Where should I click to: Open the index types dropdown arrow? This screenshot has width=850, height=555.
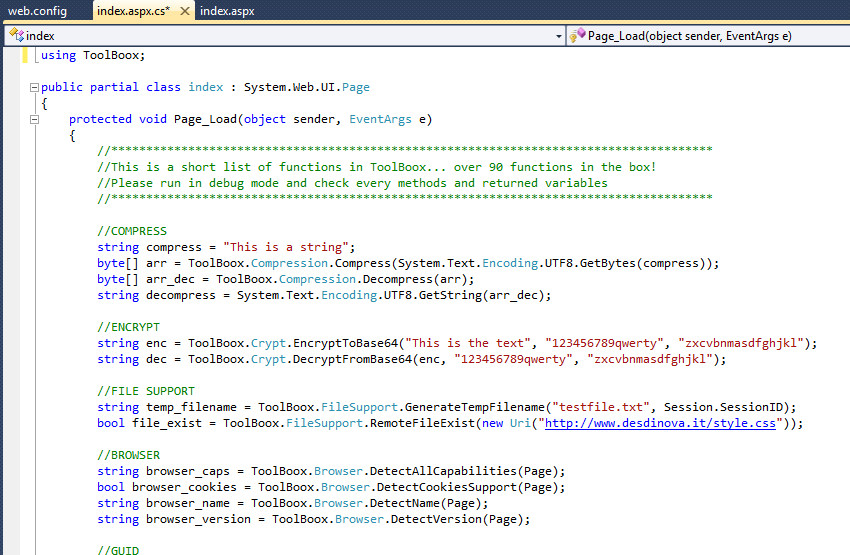(x=558, y=36)
